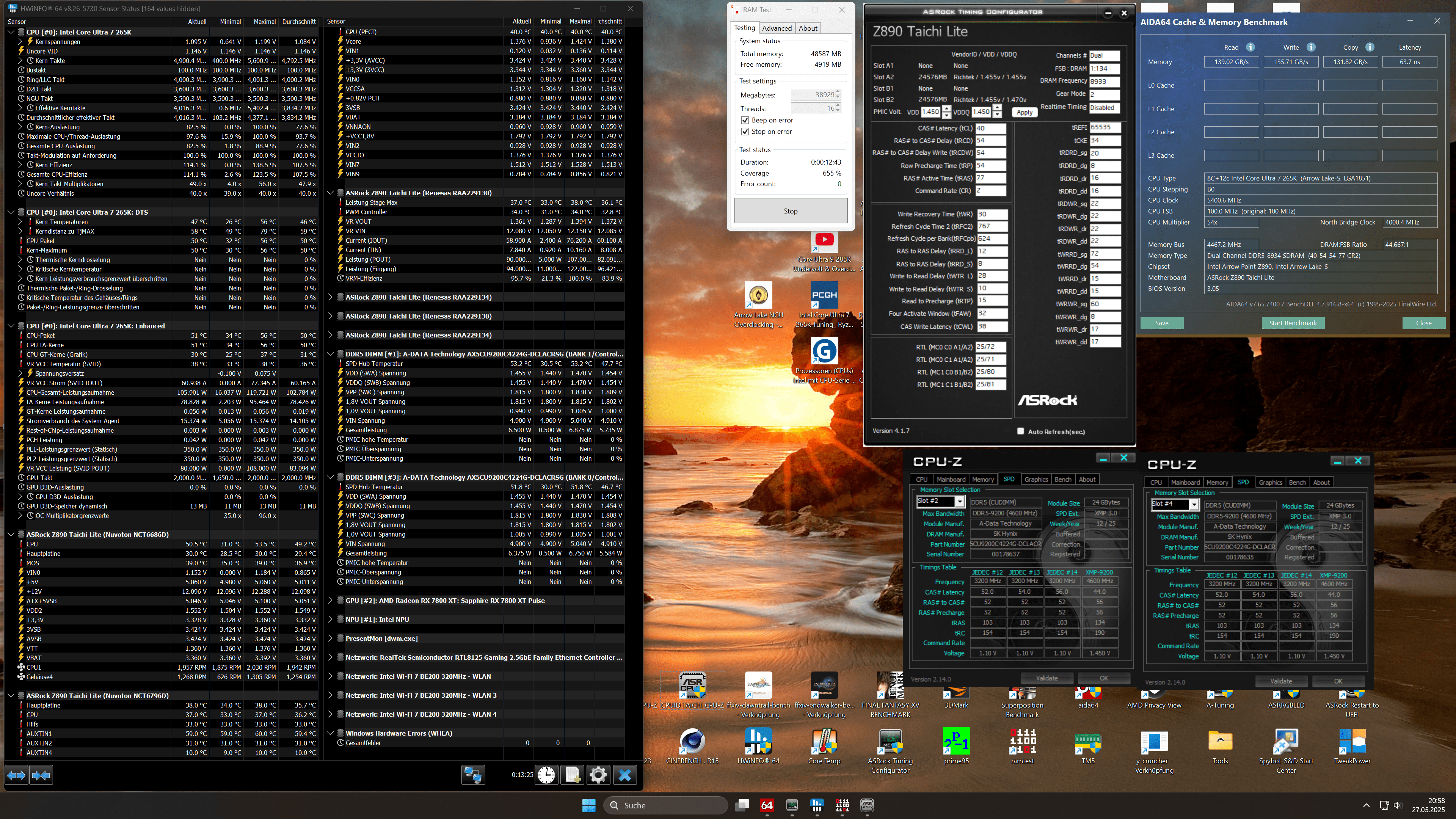Open HWiNFO remote network monitors icon
Viewport: 1456px width, 819px height.
(473, 775)
